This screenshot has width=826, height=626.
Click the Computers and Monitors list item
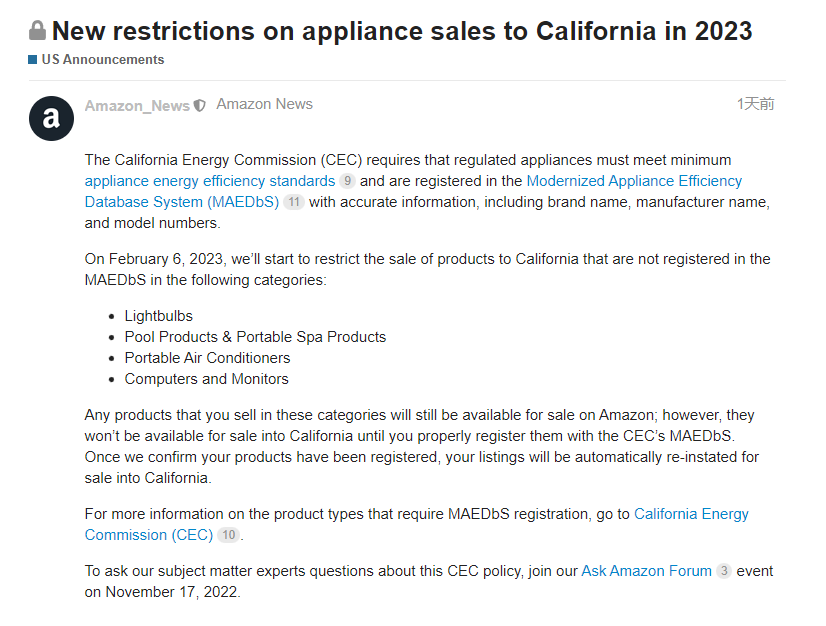[206, 379]
